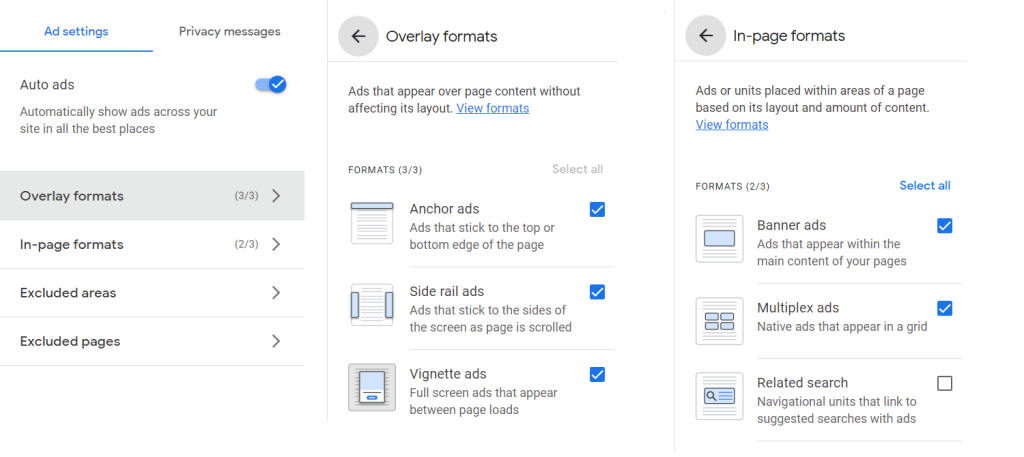
Task: Uncheck the Anchor ads checkbox
Action: coord(597,210)
